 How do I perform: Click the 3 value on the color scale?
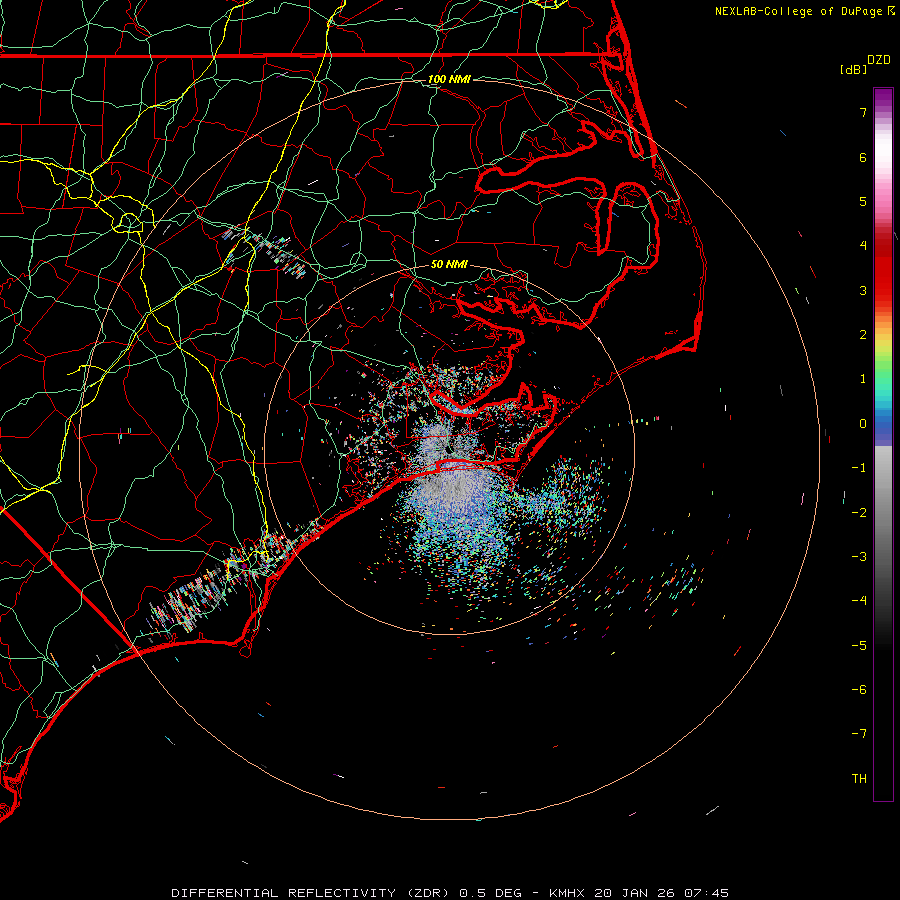point(863,290)
